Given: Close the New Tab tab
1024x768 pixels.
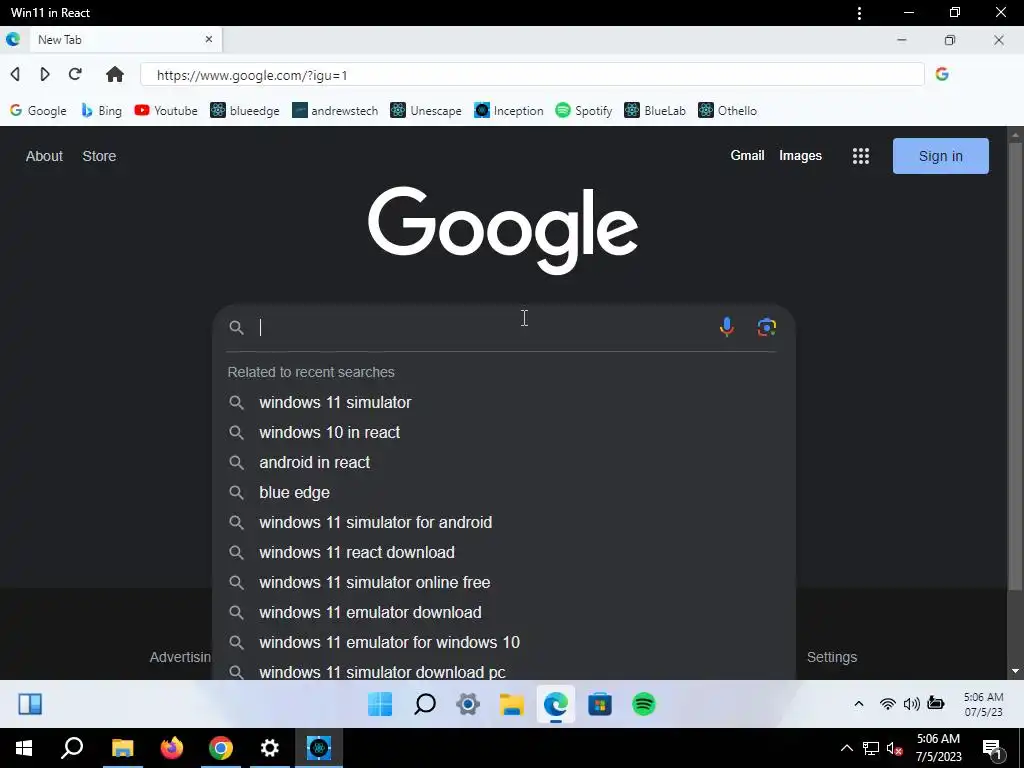Looking at the screenshot, I should [209, 39].
